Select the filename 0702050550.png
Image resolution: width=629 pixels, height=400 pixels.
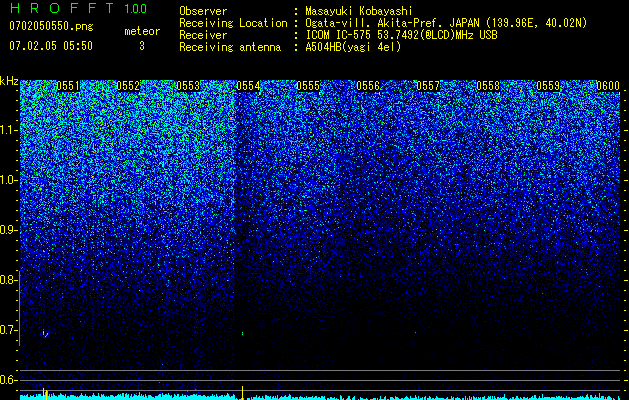tap(51, 26)
